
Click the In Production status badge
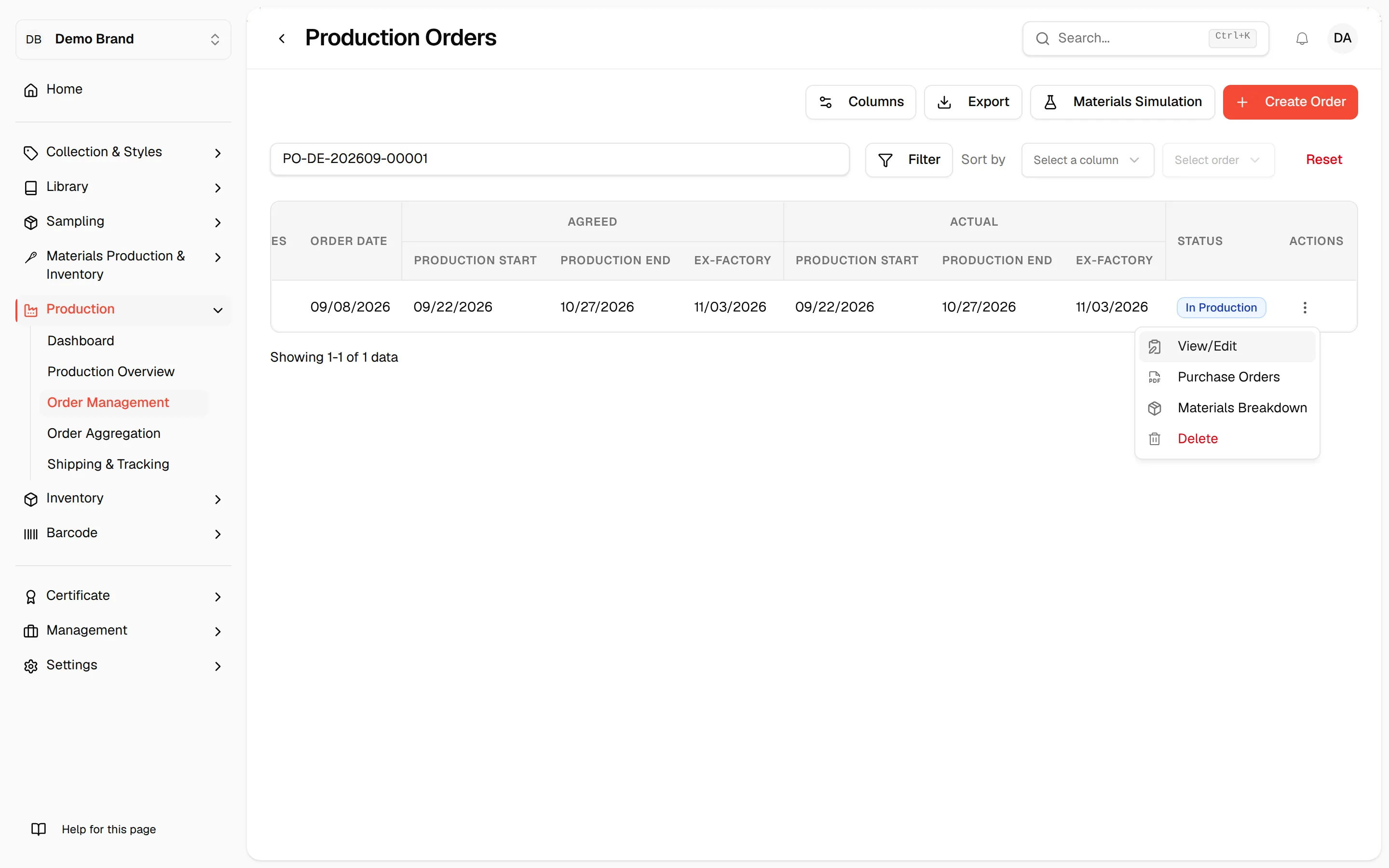coord(1221,308)
